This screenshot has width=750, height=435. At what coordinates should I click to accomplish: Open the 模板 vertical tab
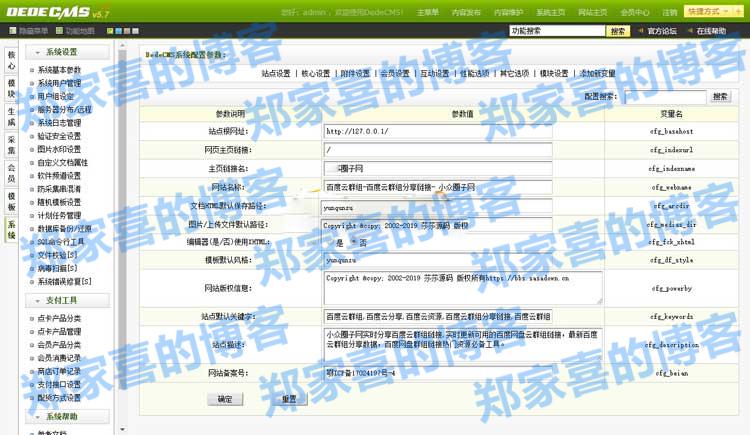click(11, 202)
